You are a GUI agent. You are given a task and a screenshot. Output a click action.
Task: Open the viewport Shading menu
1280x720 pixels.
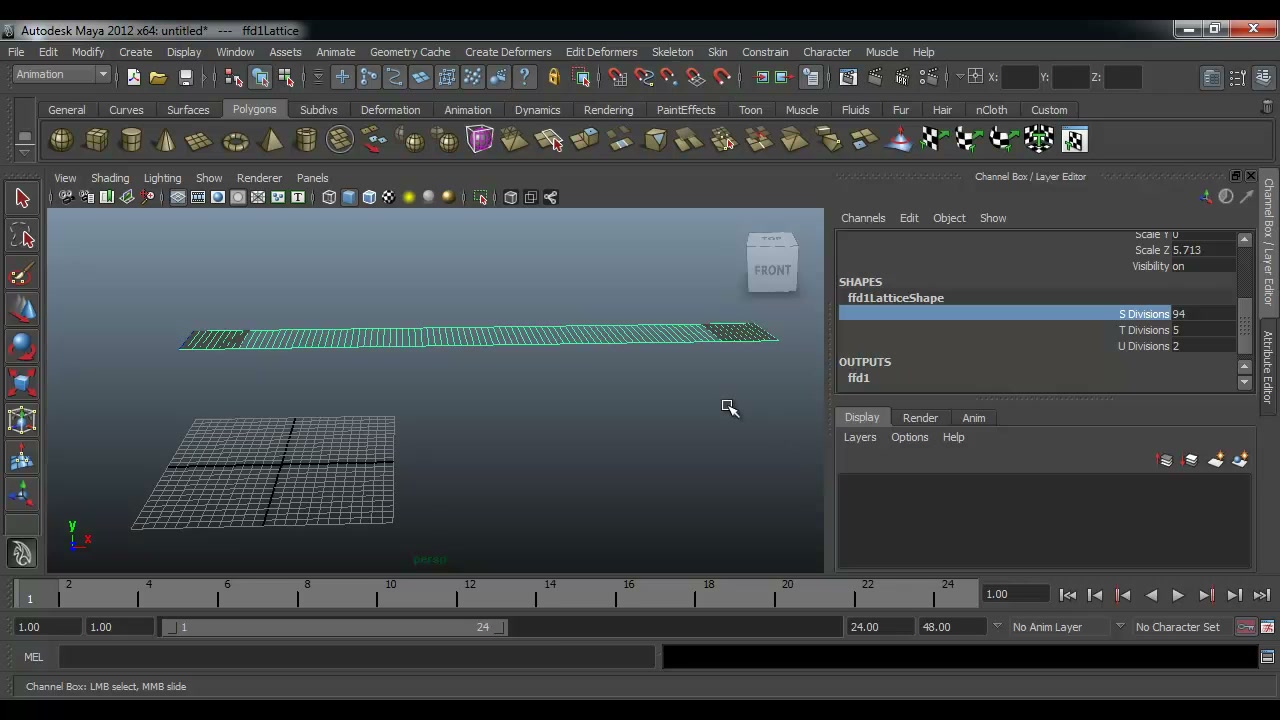pos(110,178)
